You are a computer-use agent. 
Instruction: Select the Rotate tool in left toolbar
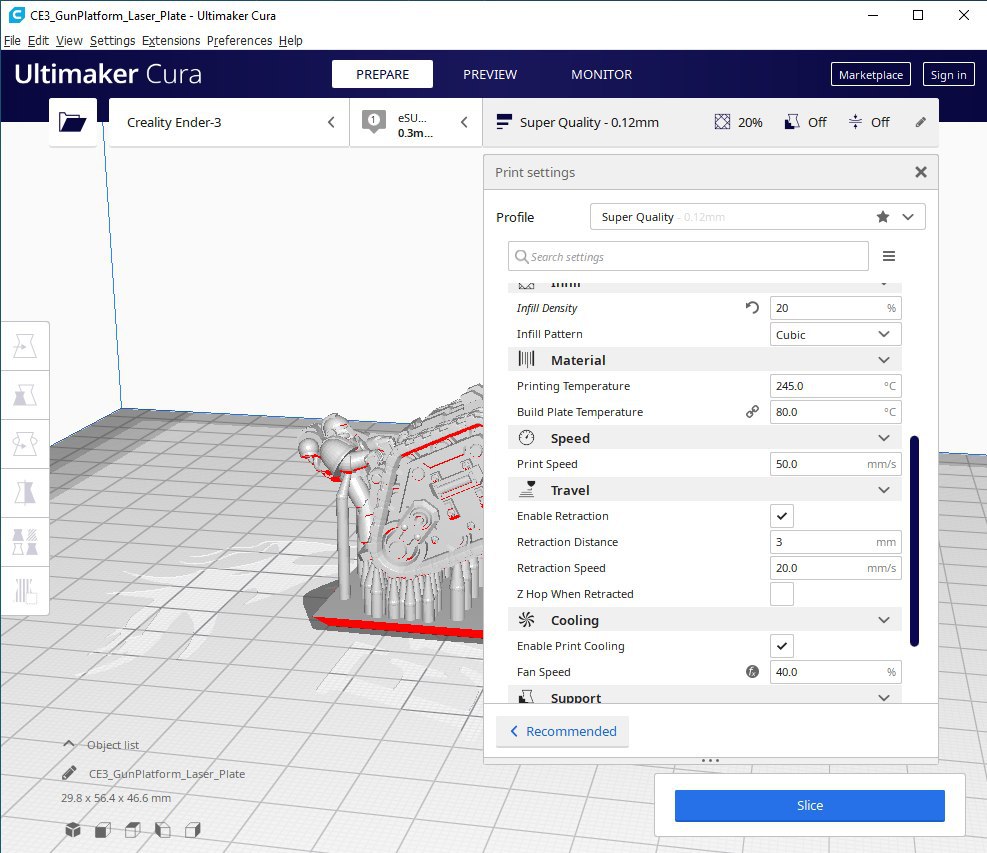tap(25, 444)
